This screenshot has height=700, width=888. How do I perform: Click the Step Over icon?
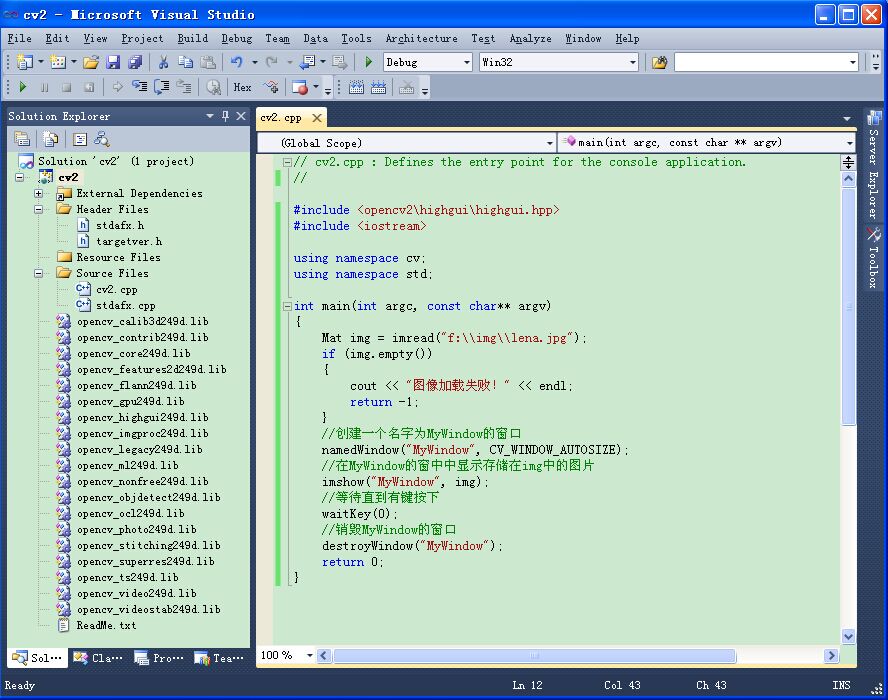click(161, 87)
